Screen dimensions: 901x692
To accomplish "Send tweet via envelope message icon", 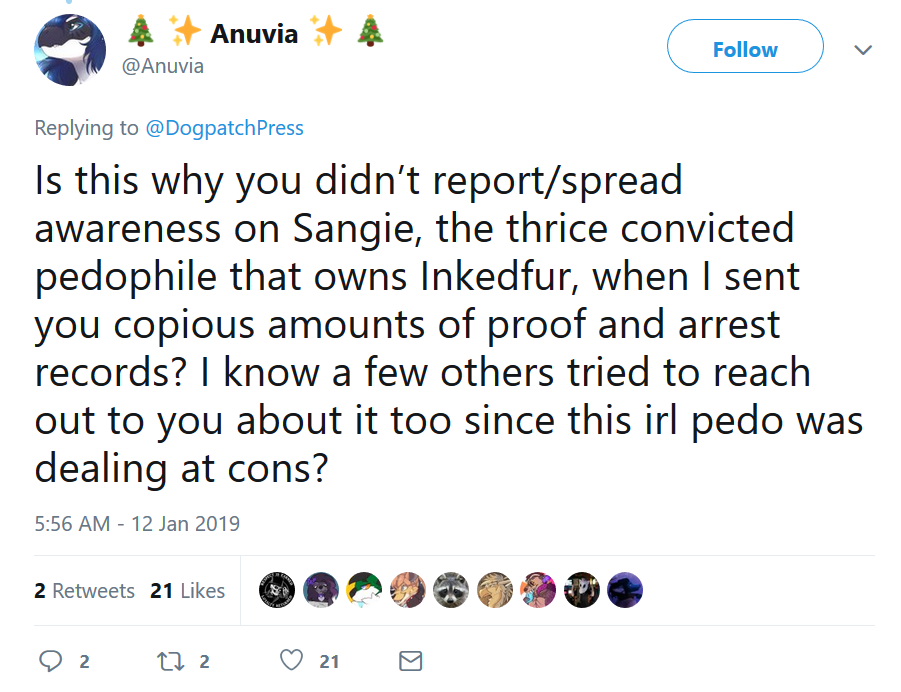I will coord(411,661).
